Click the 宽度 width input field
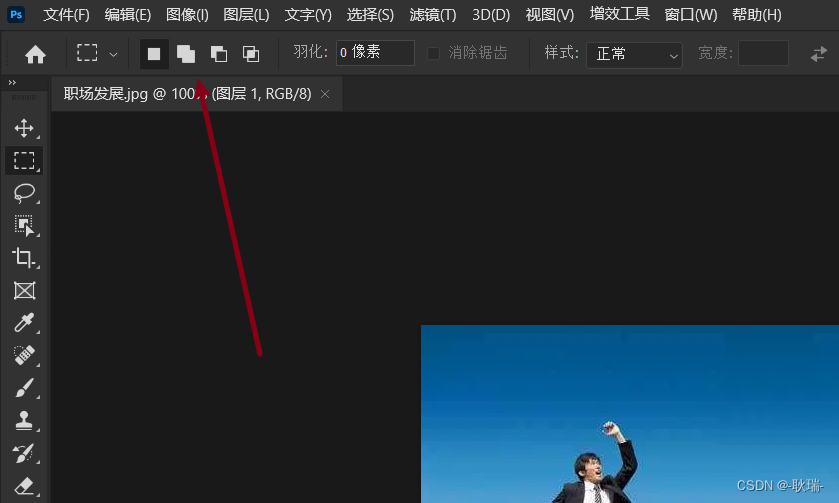This screenshot has width=839, height=503. 763,52
